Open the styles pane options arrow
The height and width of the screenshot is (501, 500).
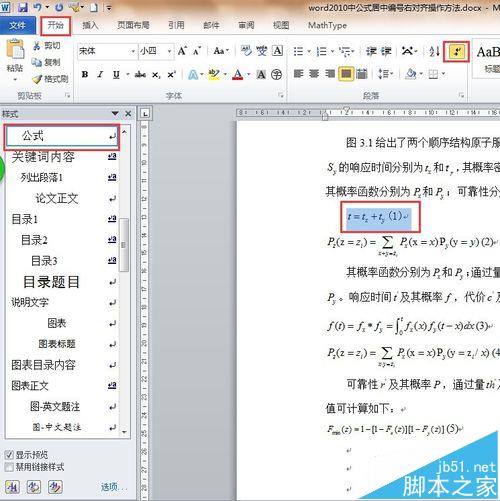(115, 114)
